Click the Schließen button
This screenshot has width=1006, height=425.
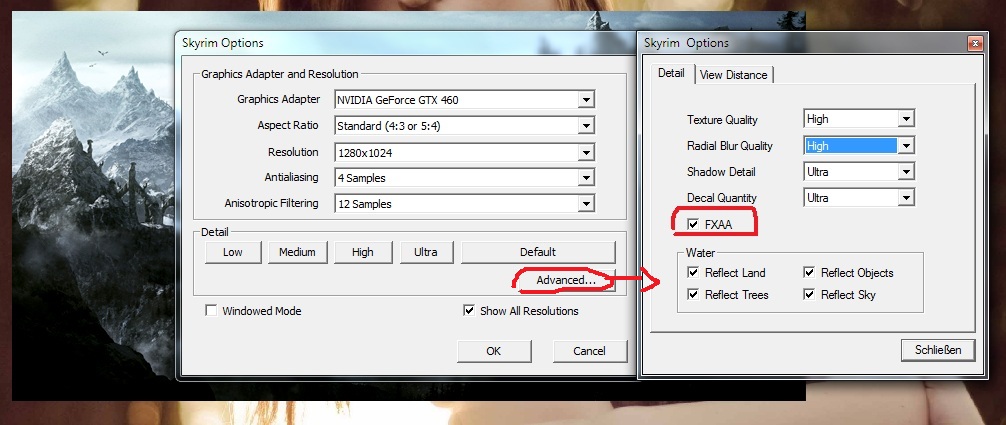pyautogui.click(x=938, y=350)
